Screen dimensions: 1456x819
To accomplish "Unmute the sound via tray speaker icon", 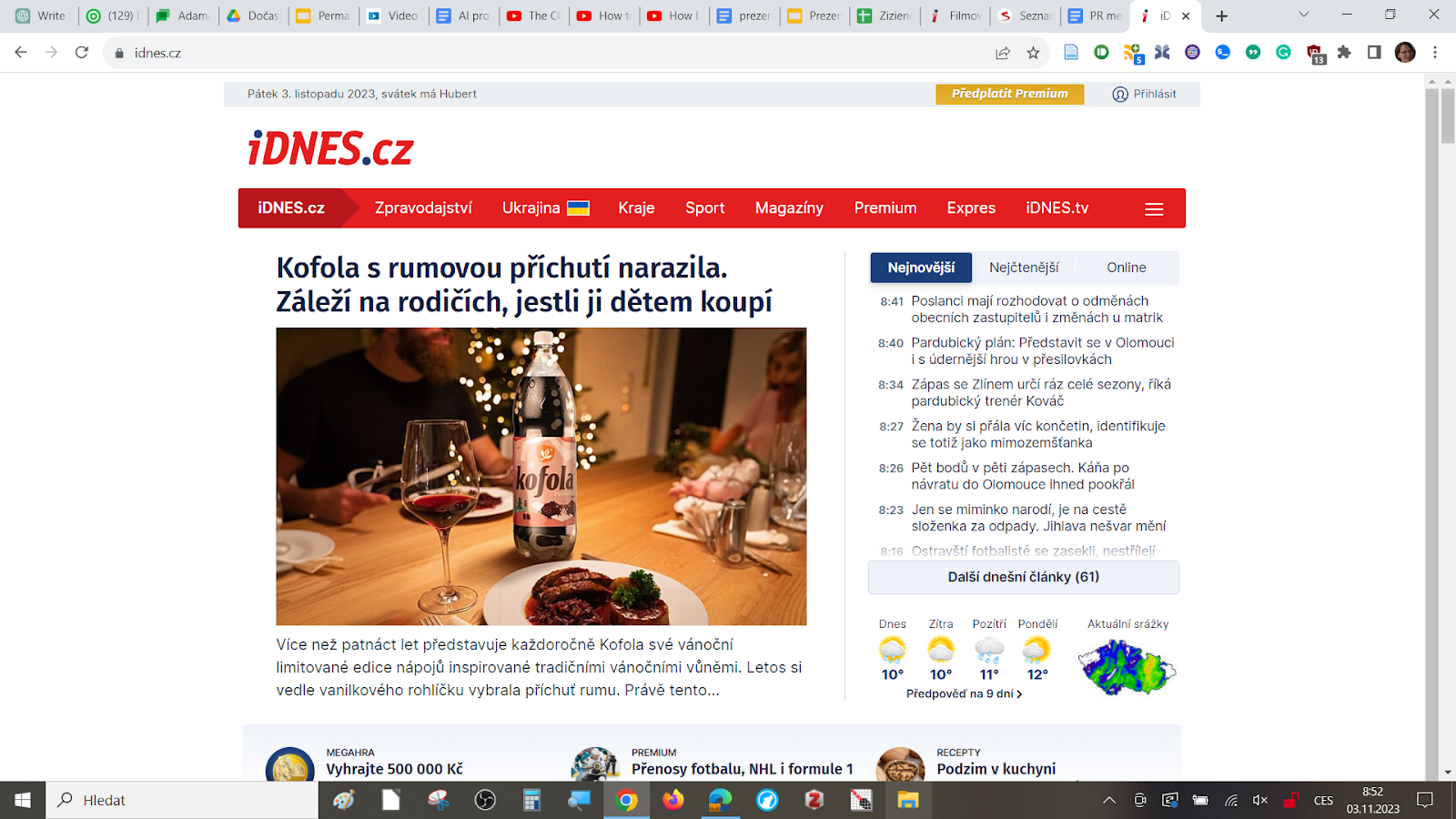I will [1260, 800].
